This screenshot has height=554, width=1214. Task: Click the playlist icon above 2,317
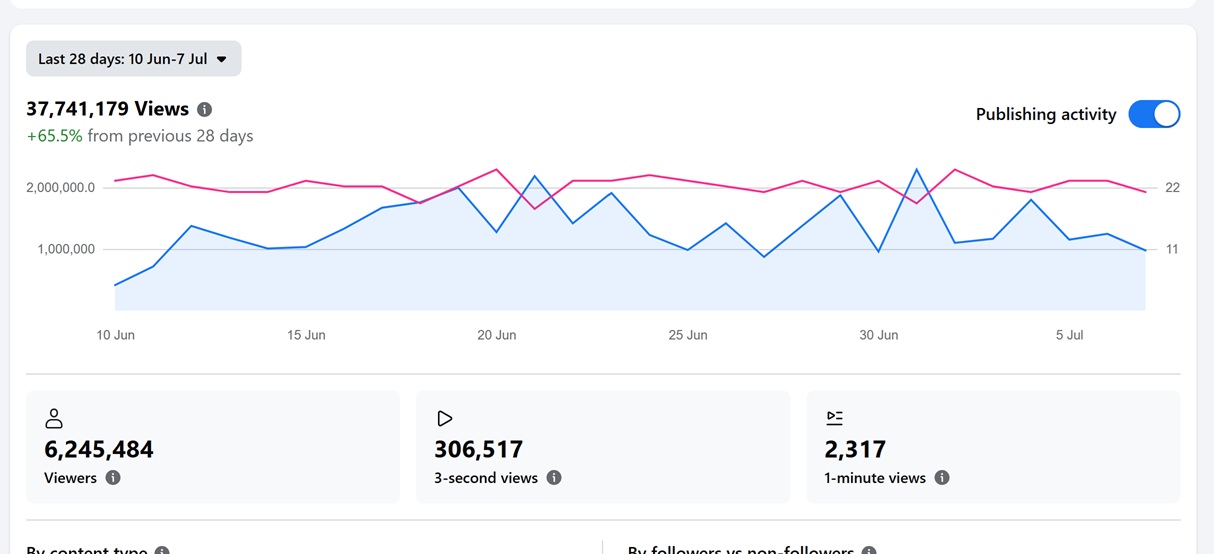(x=835, y=418)
